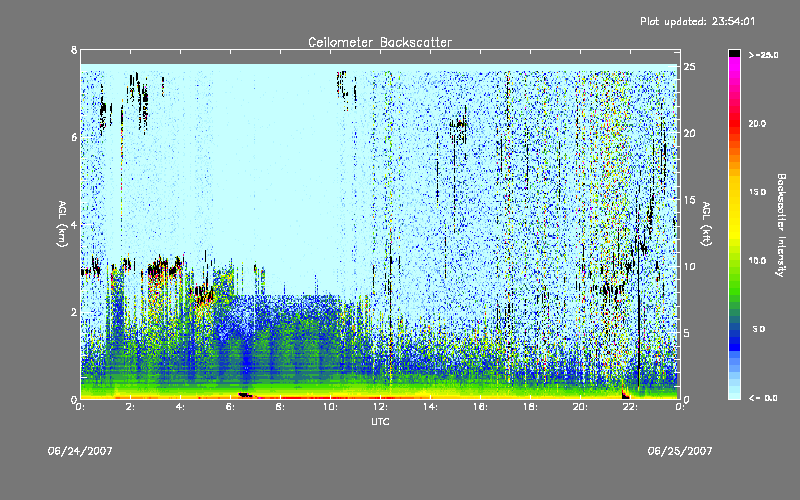Click the '20:' hour tick on the UTC axis
Viewport: 800px width, 500px height.
pyautogui.click(x=580, y=407)
